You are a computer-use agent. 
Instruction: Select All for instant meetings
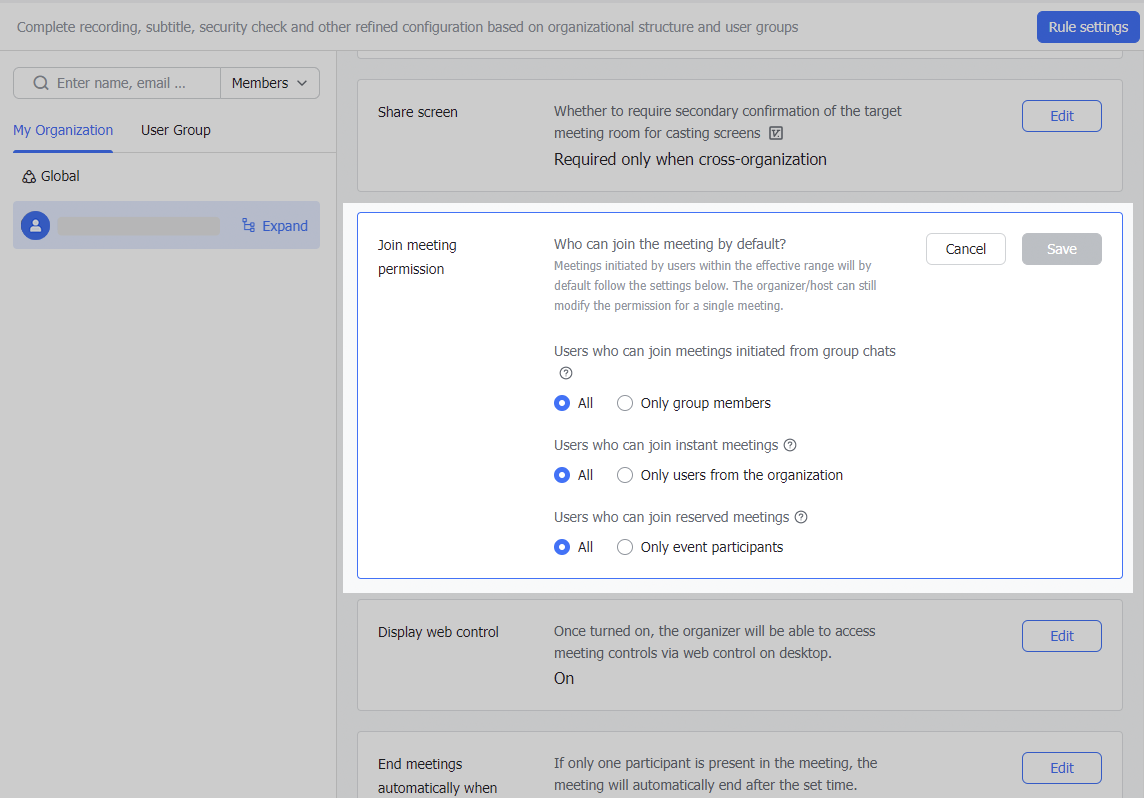(562, 475)
